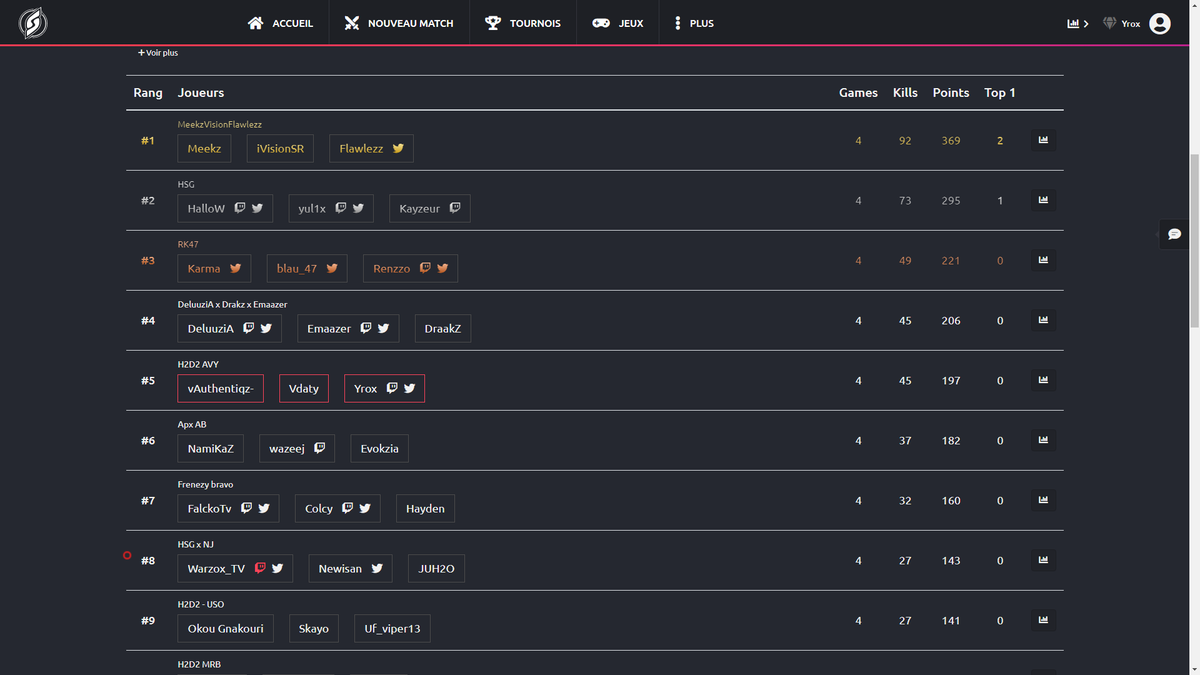The width and height of the screenshot is (1200, 675).
Task: Open stats chart for rank #5 team
Action: click(x=1043, y=380)
